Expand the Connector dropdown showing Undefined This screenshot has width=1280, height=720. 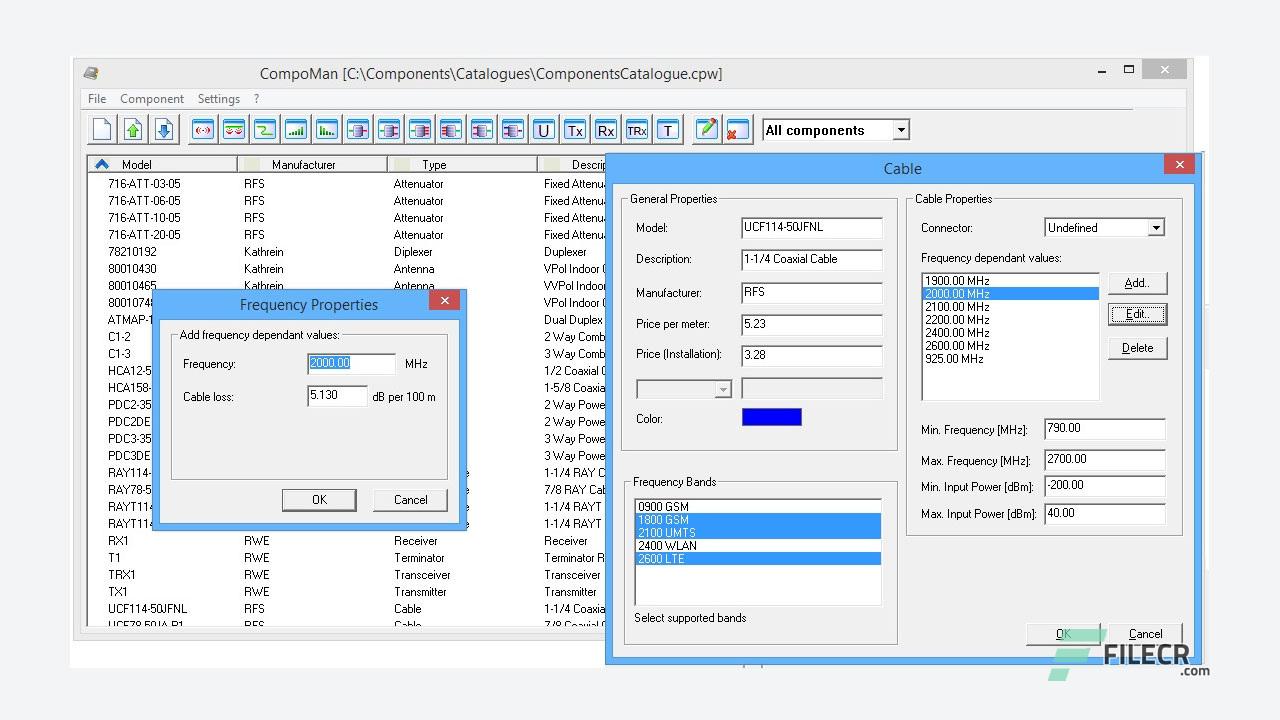(1156, 228)
